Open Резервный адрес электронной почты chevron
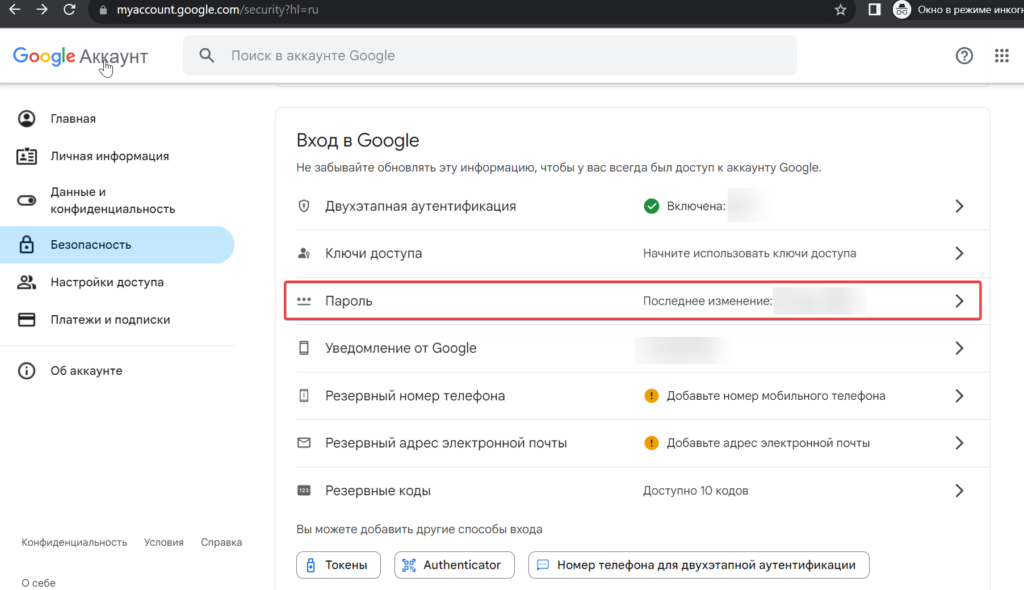 959,443
